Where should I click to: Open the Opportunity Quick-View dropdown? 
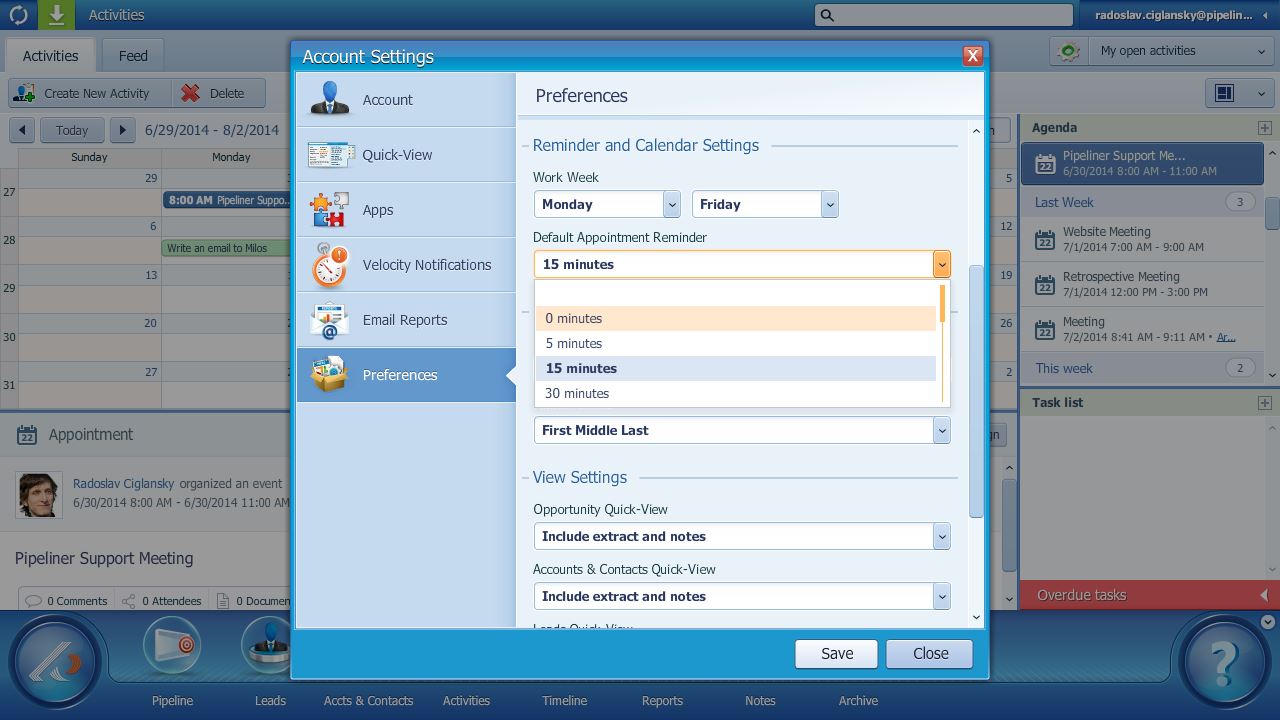(x=742, y=536)
